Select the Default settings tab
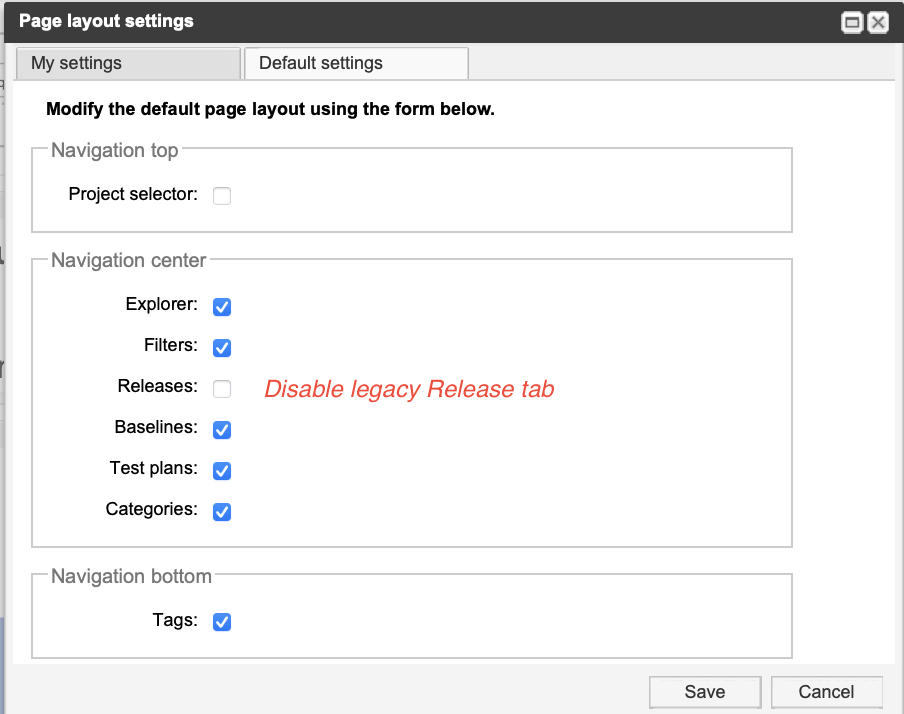The height and width of the screenshot is (714, 904). pos(356,63)
